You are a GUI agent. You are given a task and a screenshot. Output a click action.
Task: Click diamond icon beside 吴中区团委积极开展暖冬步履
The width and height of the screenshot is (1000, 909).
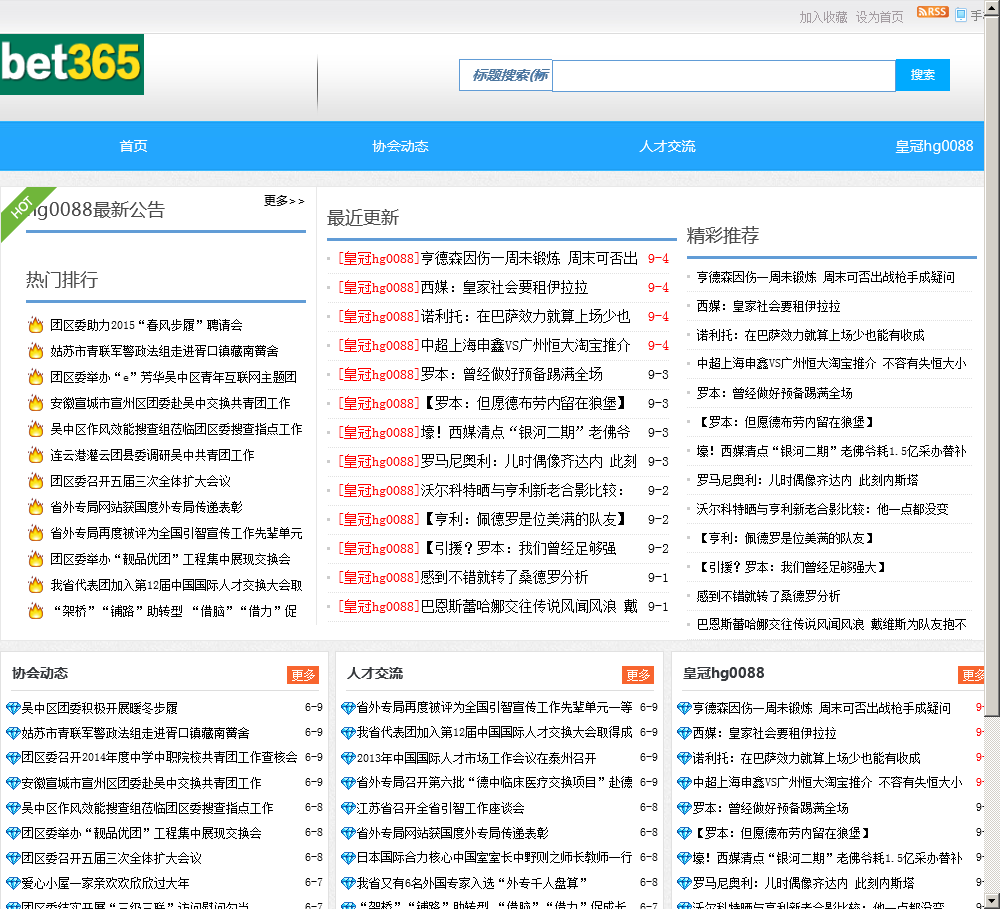[x=13, y=708]
